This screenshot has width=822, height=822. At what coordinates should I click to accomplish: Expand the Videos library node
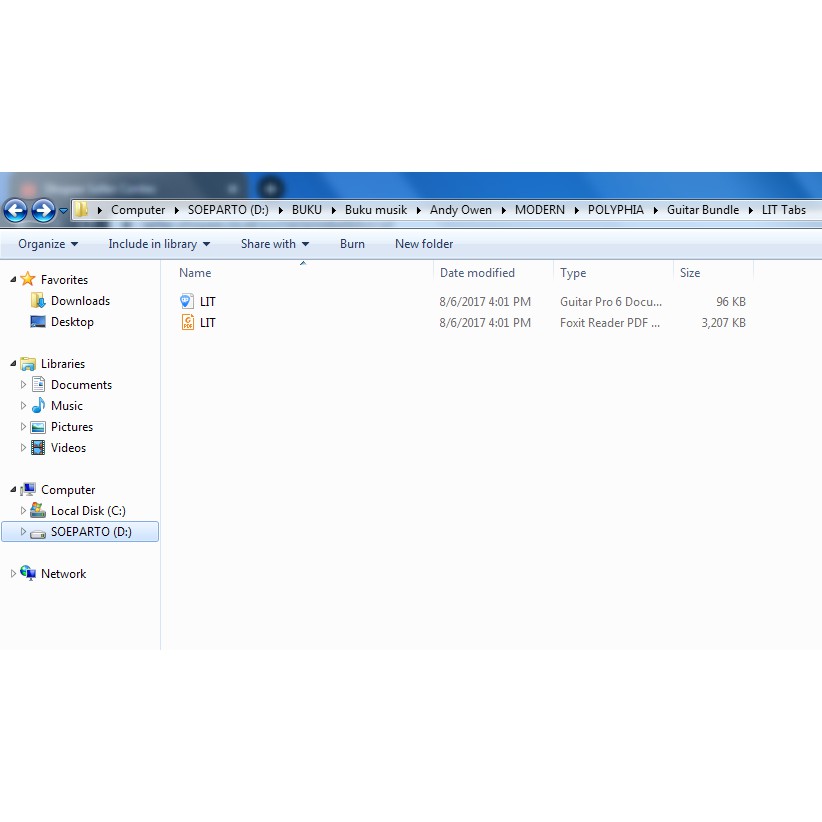23,447
